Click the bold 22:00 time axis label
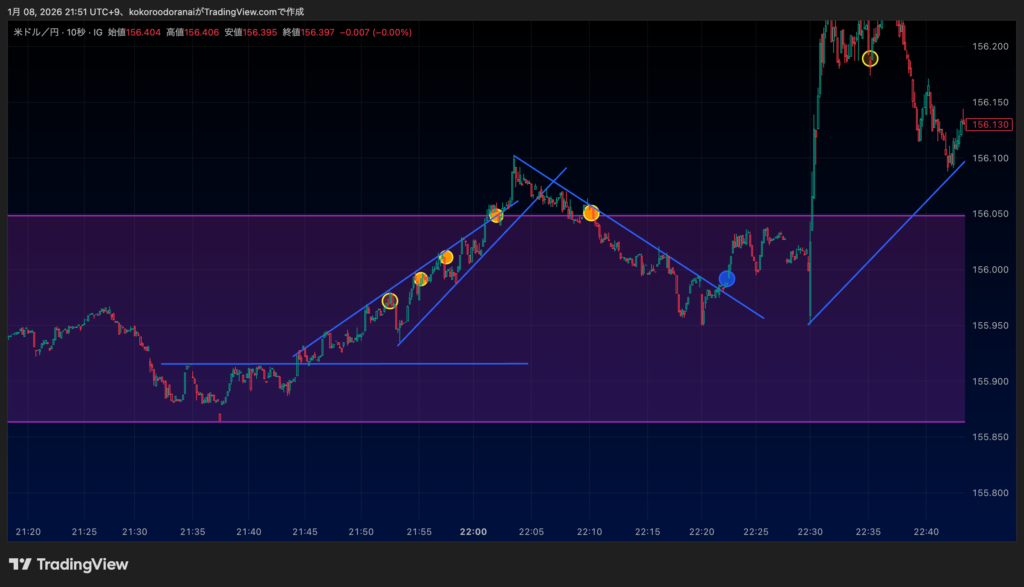The width and height of the screenshot is (1024, 587). point(473,532)
